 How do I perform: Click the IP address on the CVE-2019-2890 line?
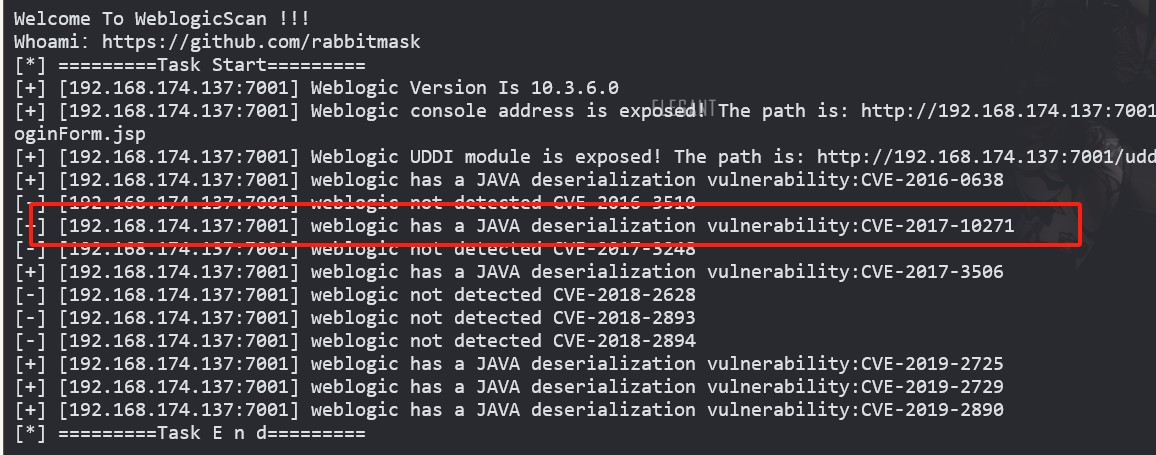[179, 410]
